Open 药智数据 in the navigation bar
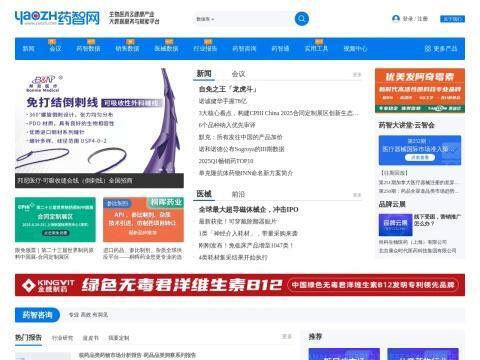The width and height of the screenshot is (480, 360). [x=88, y=49]
